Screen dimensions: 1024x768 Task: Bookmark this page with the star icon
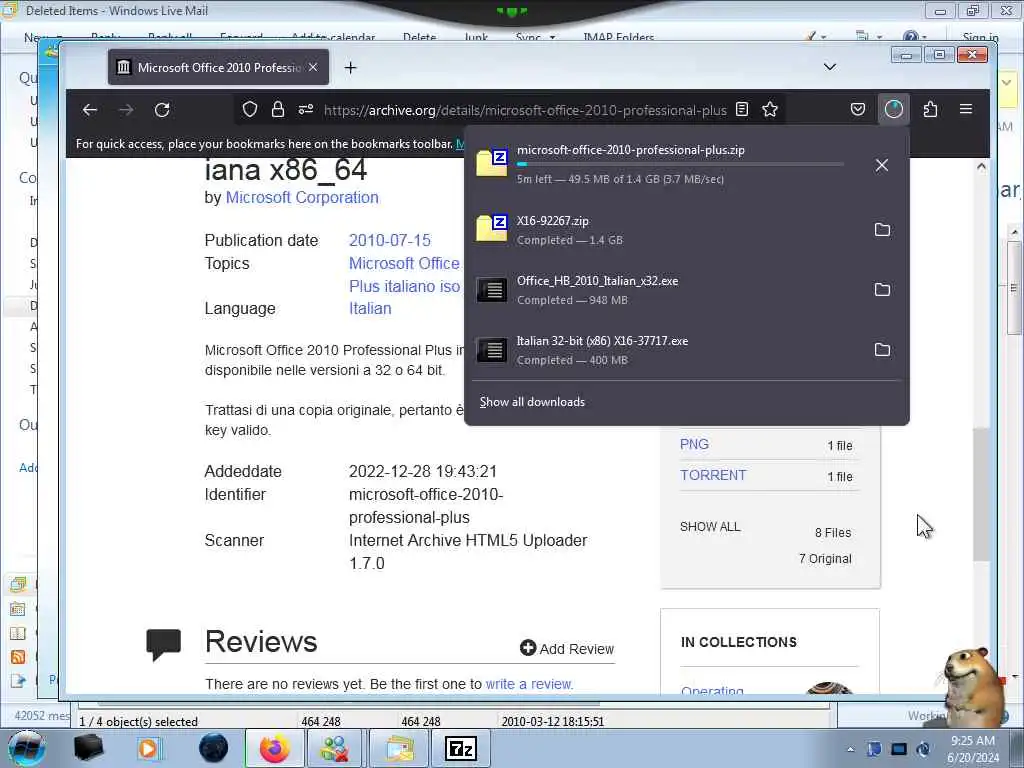click(x=770, y=110)
